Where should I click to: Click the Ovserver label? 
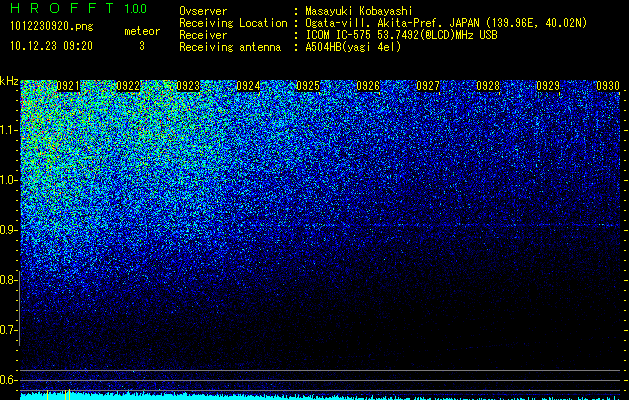(203, 11)
